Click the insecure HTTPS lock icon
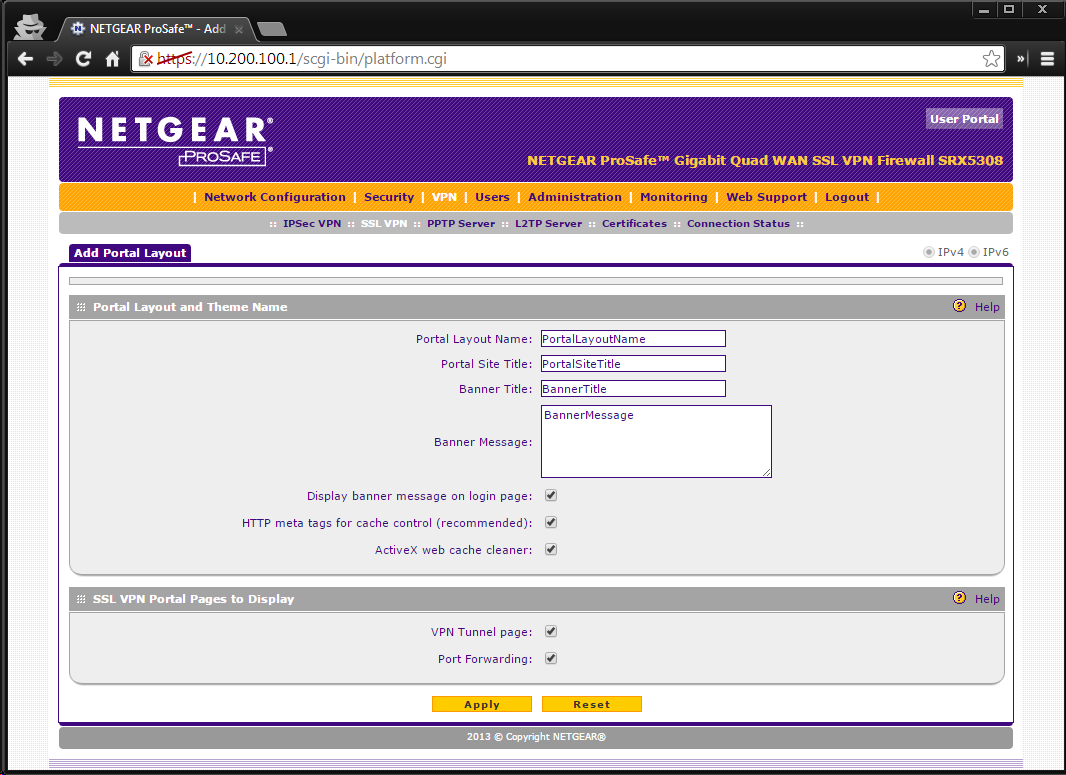Viewport: 1066px width, 775px height. (145, 59)
